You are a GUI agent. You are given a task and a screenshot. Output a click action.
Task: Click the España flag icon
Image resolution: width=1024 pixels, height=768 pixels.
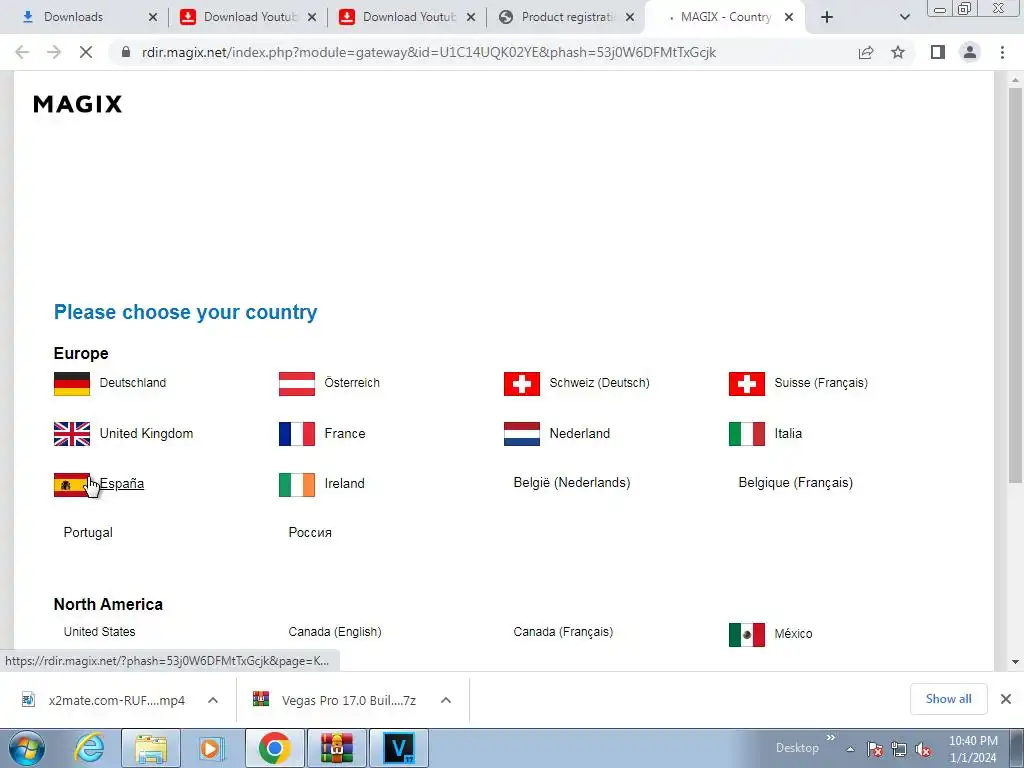[72, 485]
